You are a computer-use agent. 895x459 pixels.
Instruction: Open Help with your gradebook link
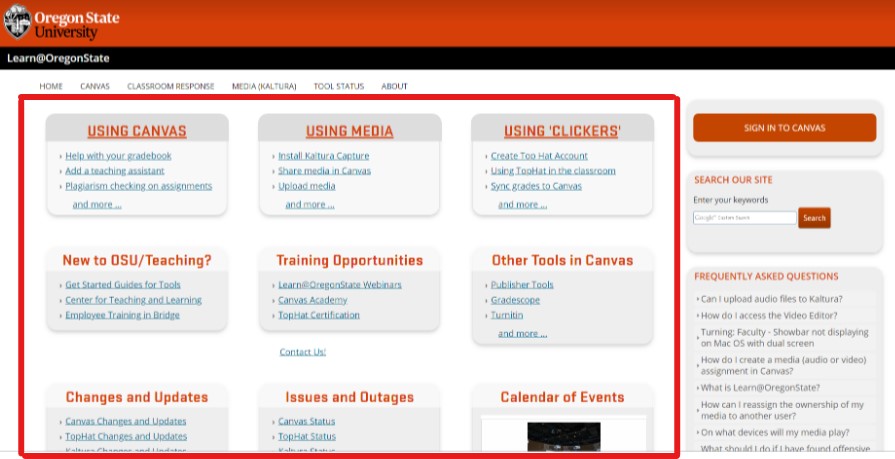pyautogui.click(x=118, y=156)
